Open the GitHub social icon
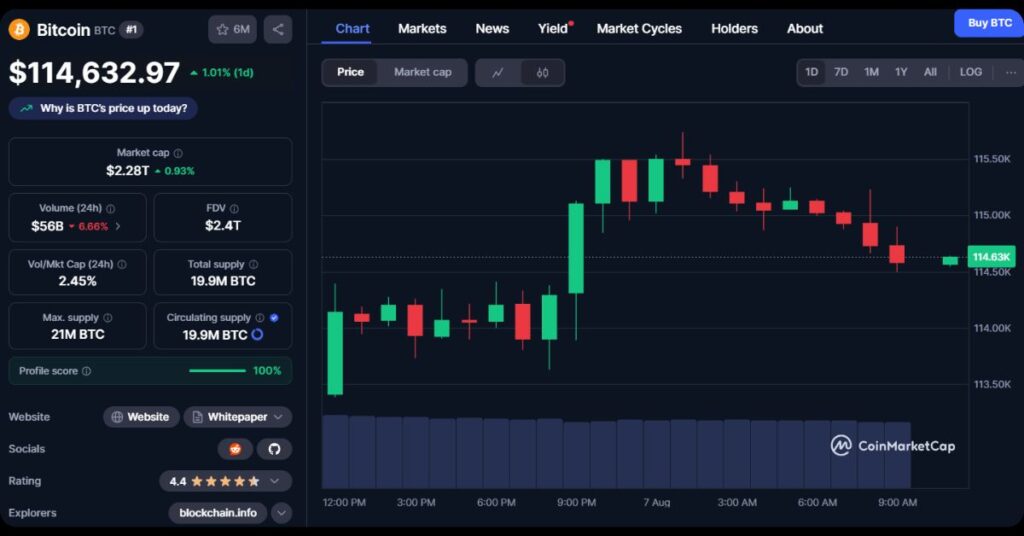The width and height of the screenshot is (1024, 536). tap(274, 449)
